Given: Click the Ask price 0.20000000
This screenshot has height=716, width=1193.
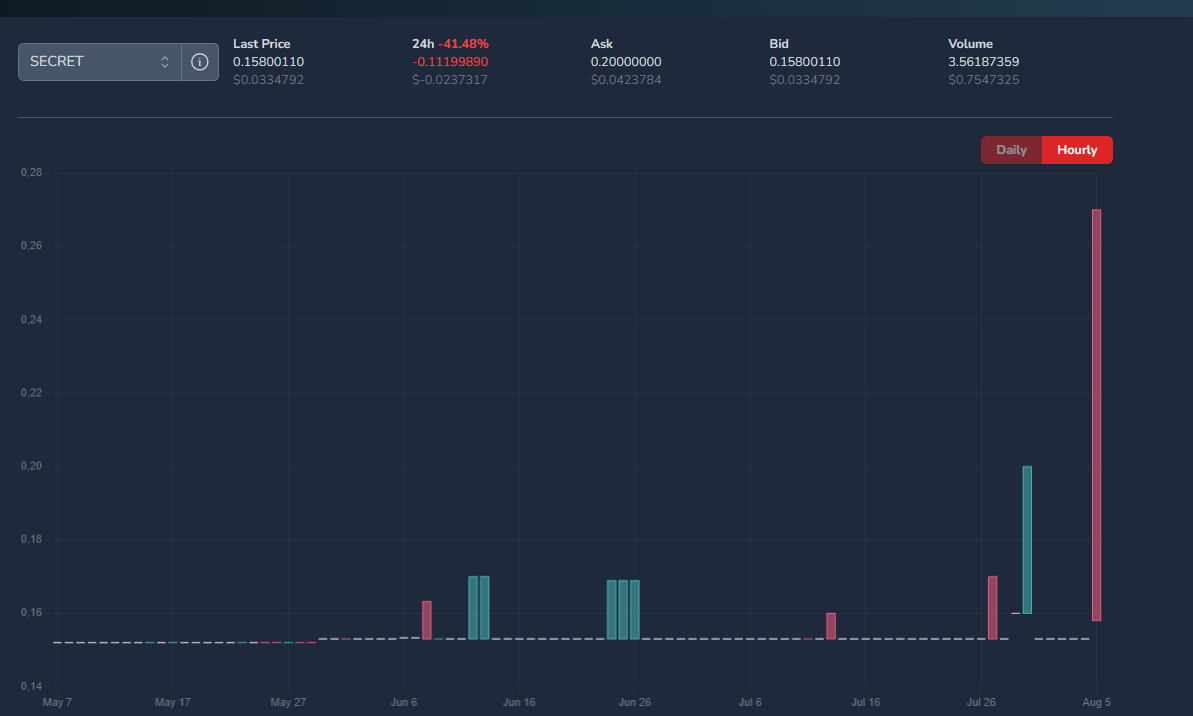Looking at the screenshot, I should pos(626,62).
